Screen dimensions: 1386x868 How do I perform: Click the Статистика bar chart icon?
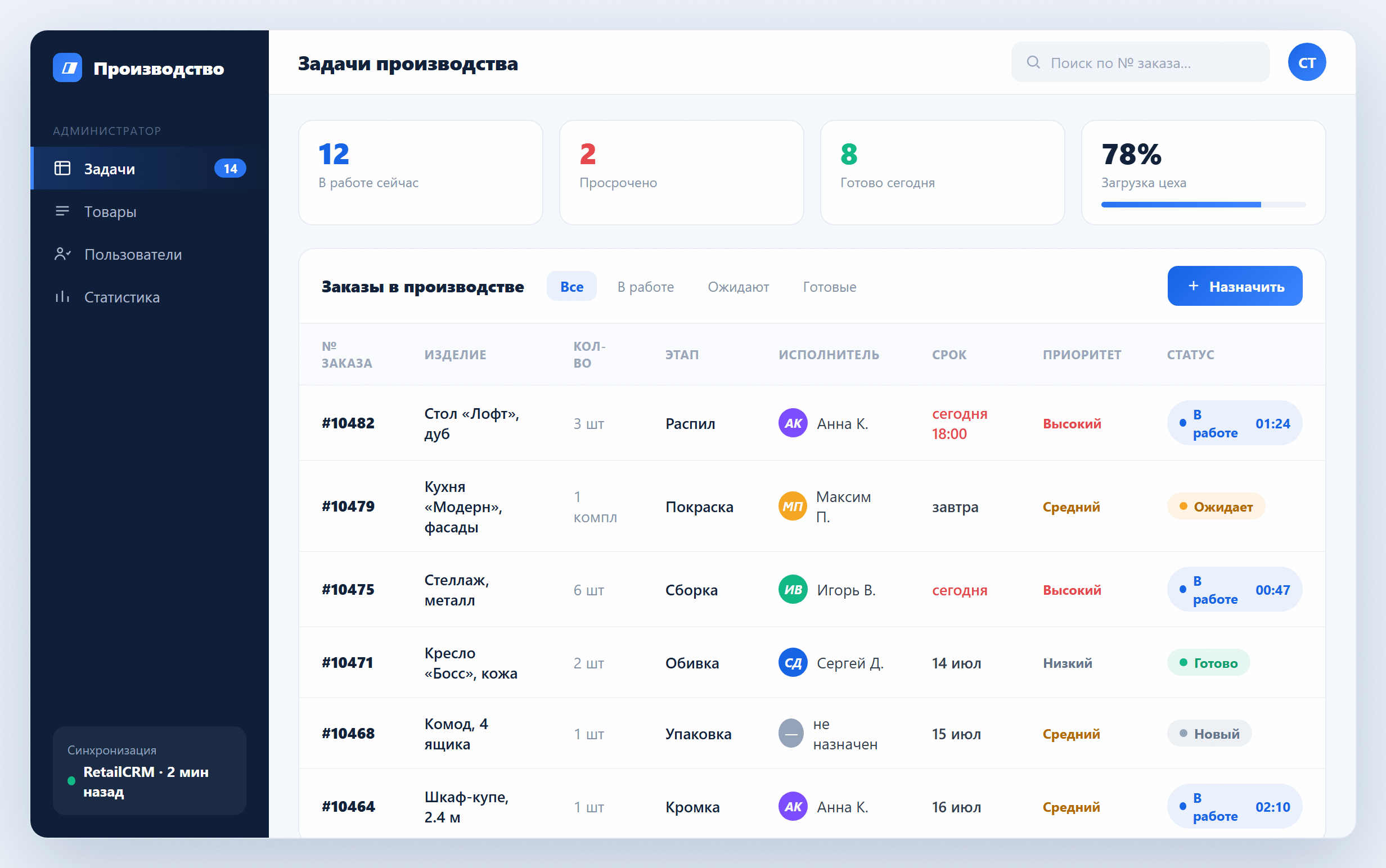click(x=62, y=297)
